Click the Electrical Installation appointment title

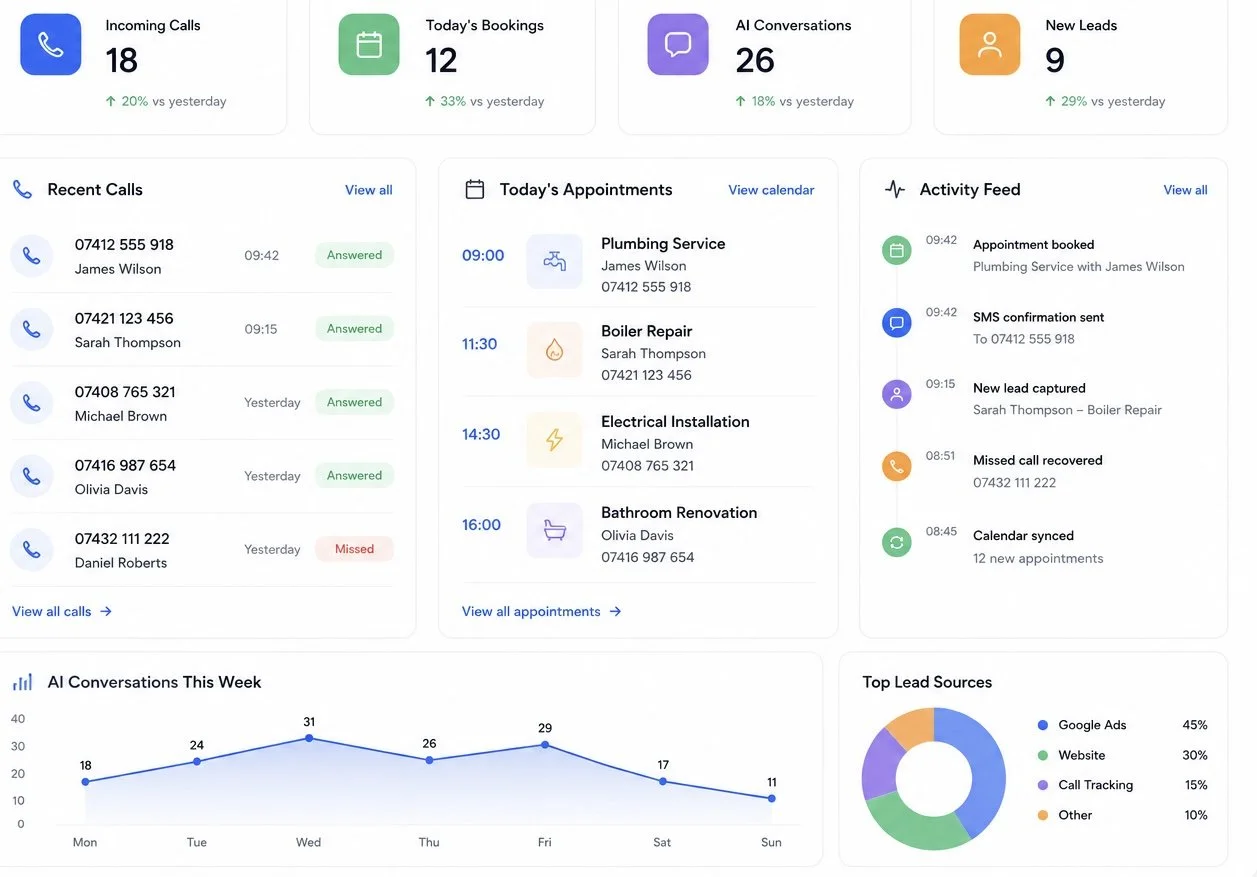675,421
